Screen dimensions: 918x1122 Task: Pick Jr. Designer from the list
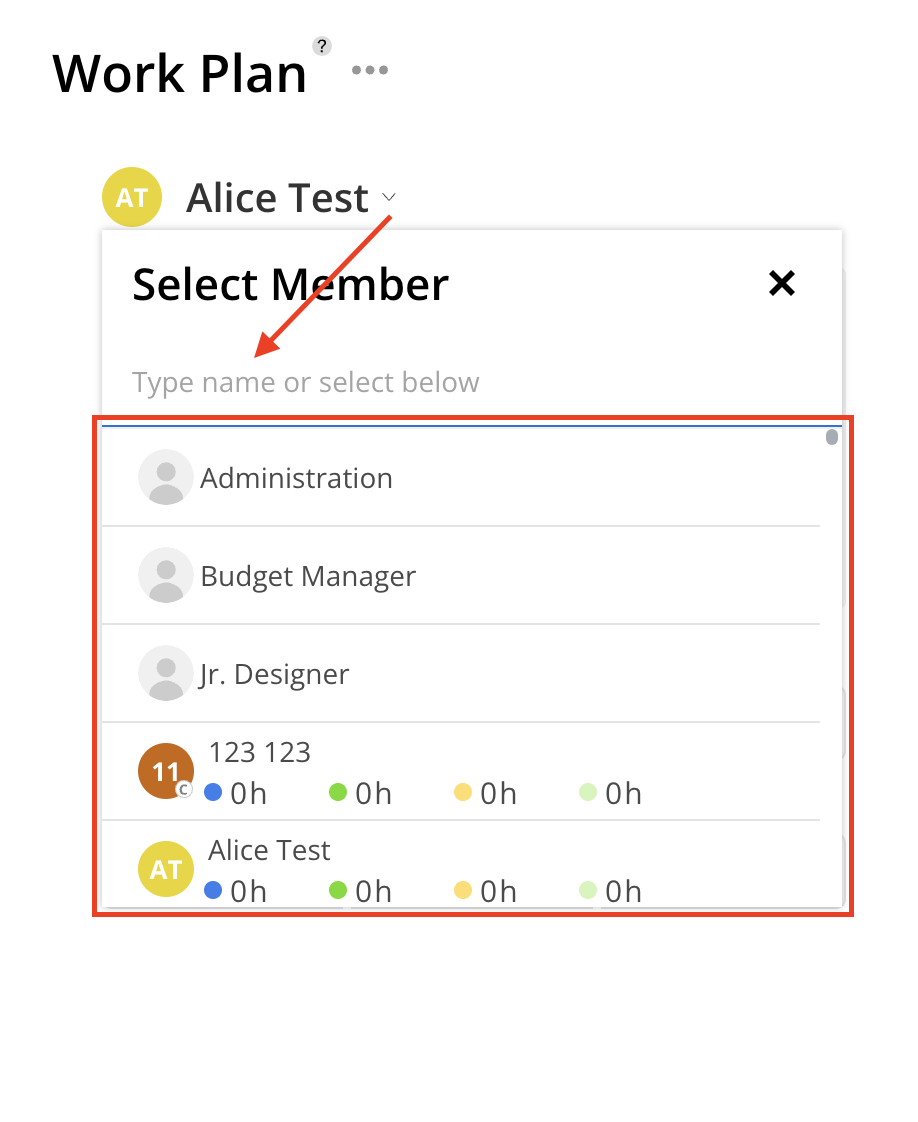click(x=275, y=674)
